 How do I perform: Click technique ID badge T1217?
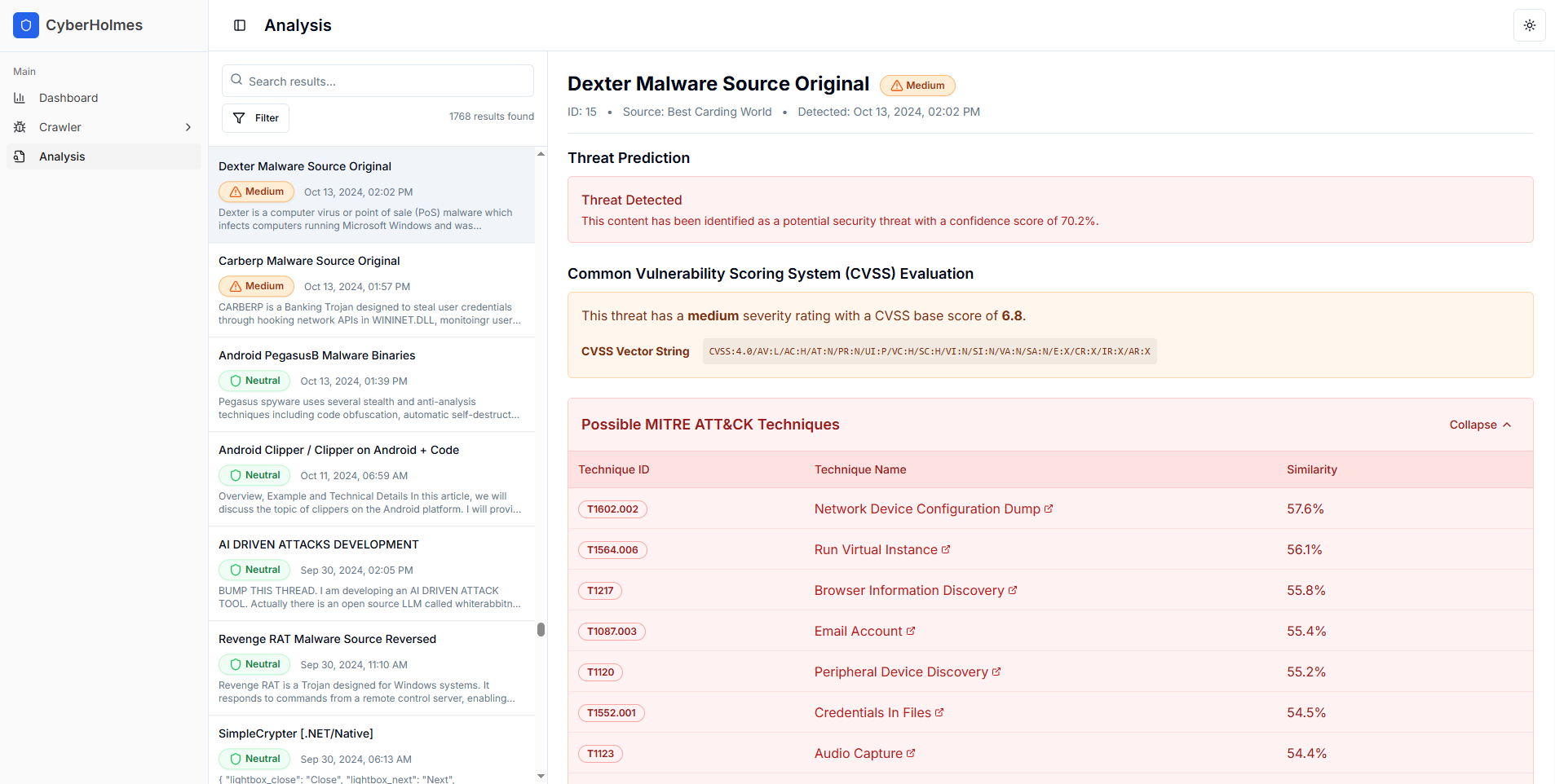coord(600,591)
